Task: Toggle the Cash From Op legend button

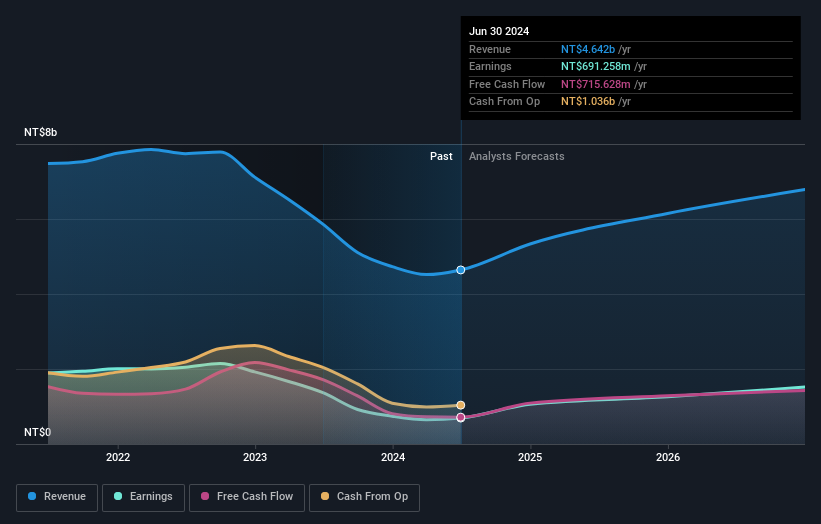Action: (x=364, y=497)
